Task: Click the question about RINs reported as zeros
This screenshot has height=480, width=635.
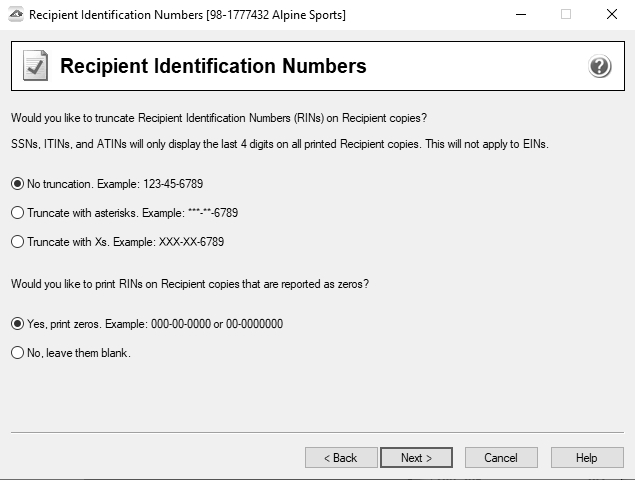Action: [190, 284]
